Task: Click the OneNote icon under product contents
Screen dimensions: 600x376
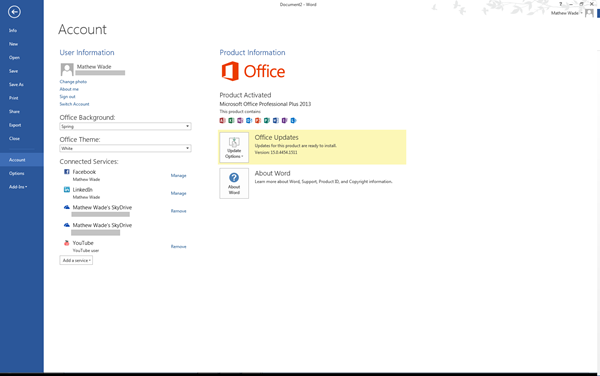Action: pos(240,120)
